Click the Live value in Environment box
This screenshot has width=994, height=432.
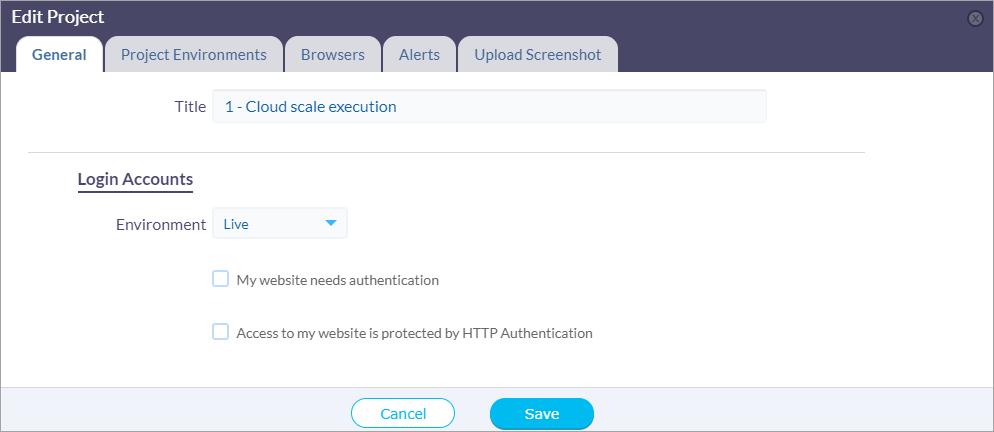236,224
